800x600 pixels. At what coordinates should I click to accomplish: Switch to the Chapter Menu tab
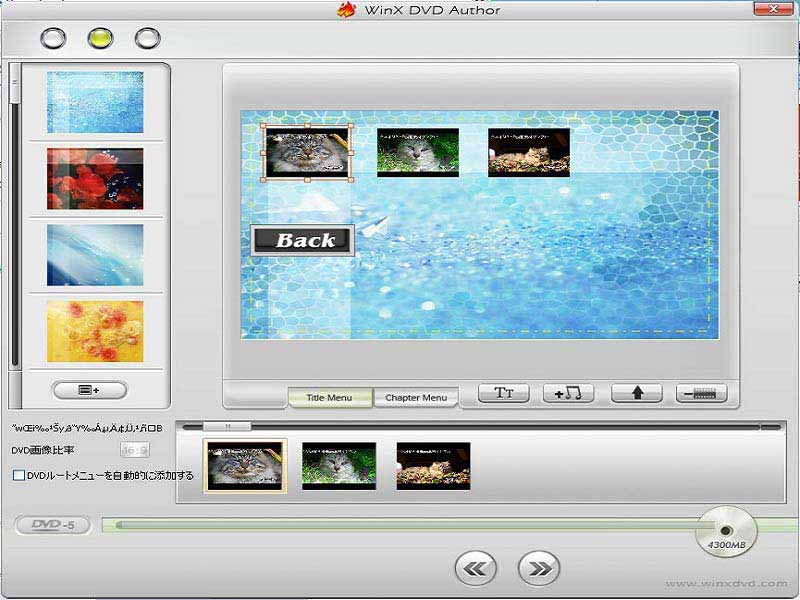pos(418,398)
